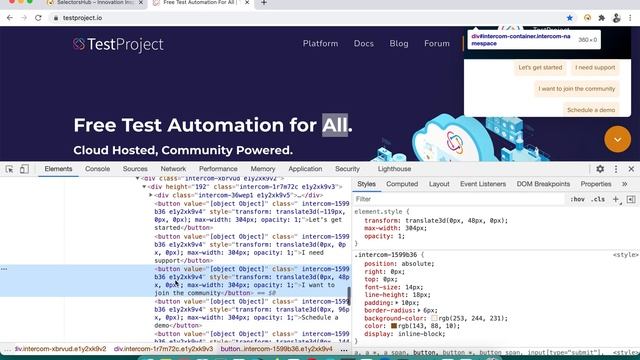Expand the border-radius shorthand triangle

(x=419, y=311)
